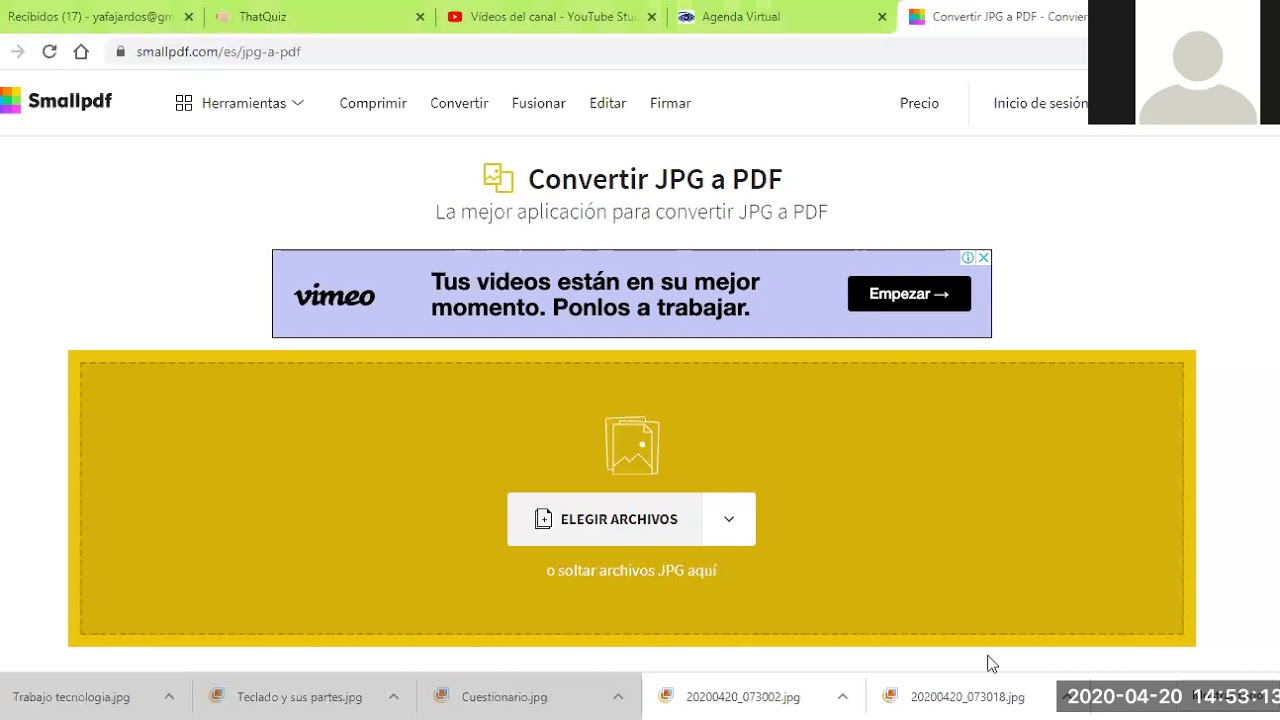Click the JPG to PDF title icon

[498, 178]
